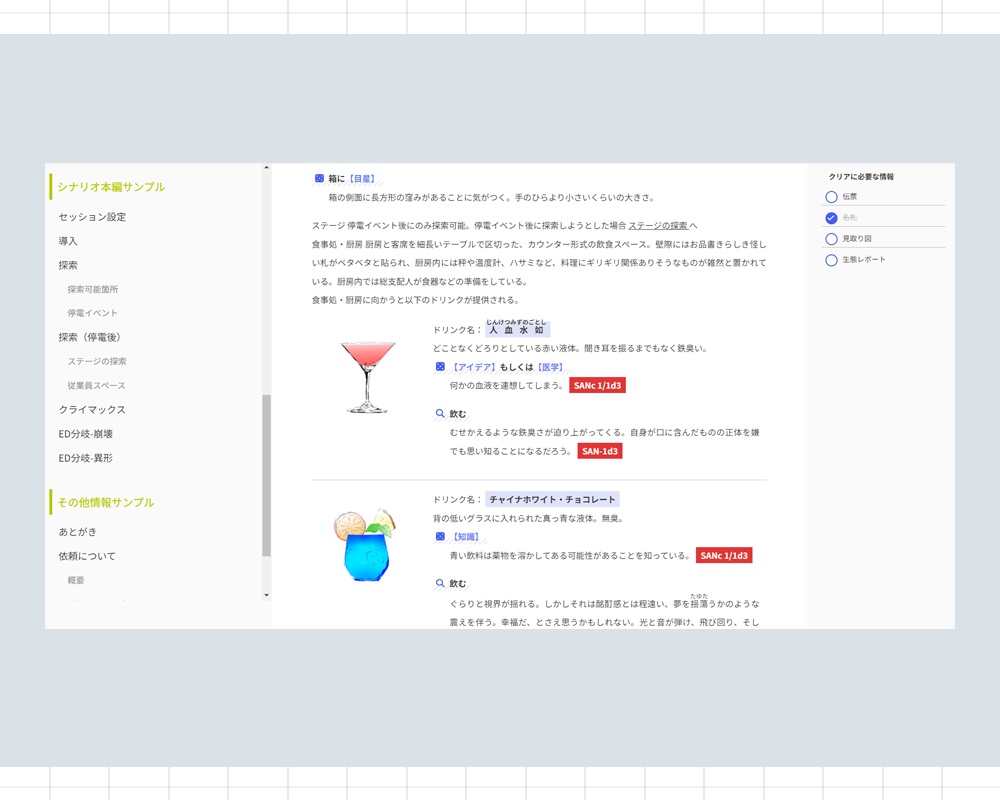The width and height of the screenshot is (1000, 800).
Task: Click the dice icon before the 【知識】 check
Action: tap(440, 536)
